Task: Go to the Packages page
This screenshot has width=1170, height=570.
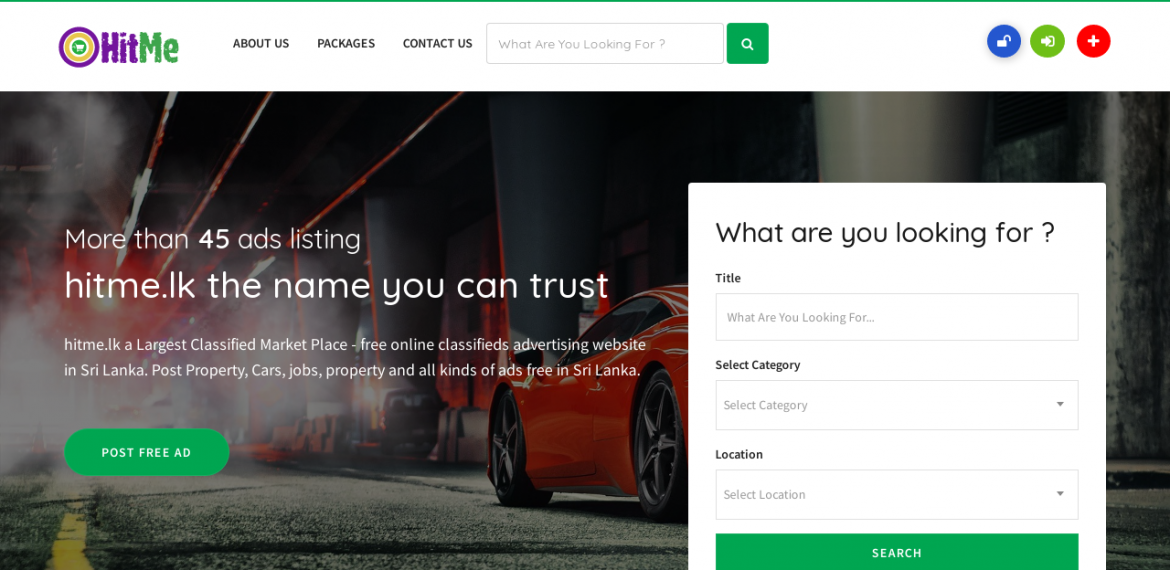Action: [346, 43]
